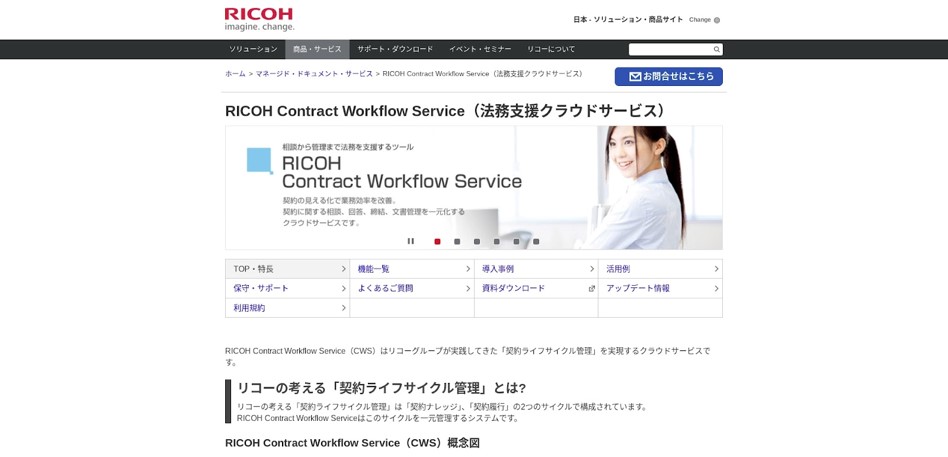Viewport: 948px width, 457px height.
Task: Select the fifth carousel dot
Action: [x=516, y=242]
